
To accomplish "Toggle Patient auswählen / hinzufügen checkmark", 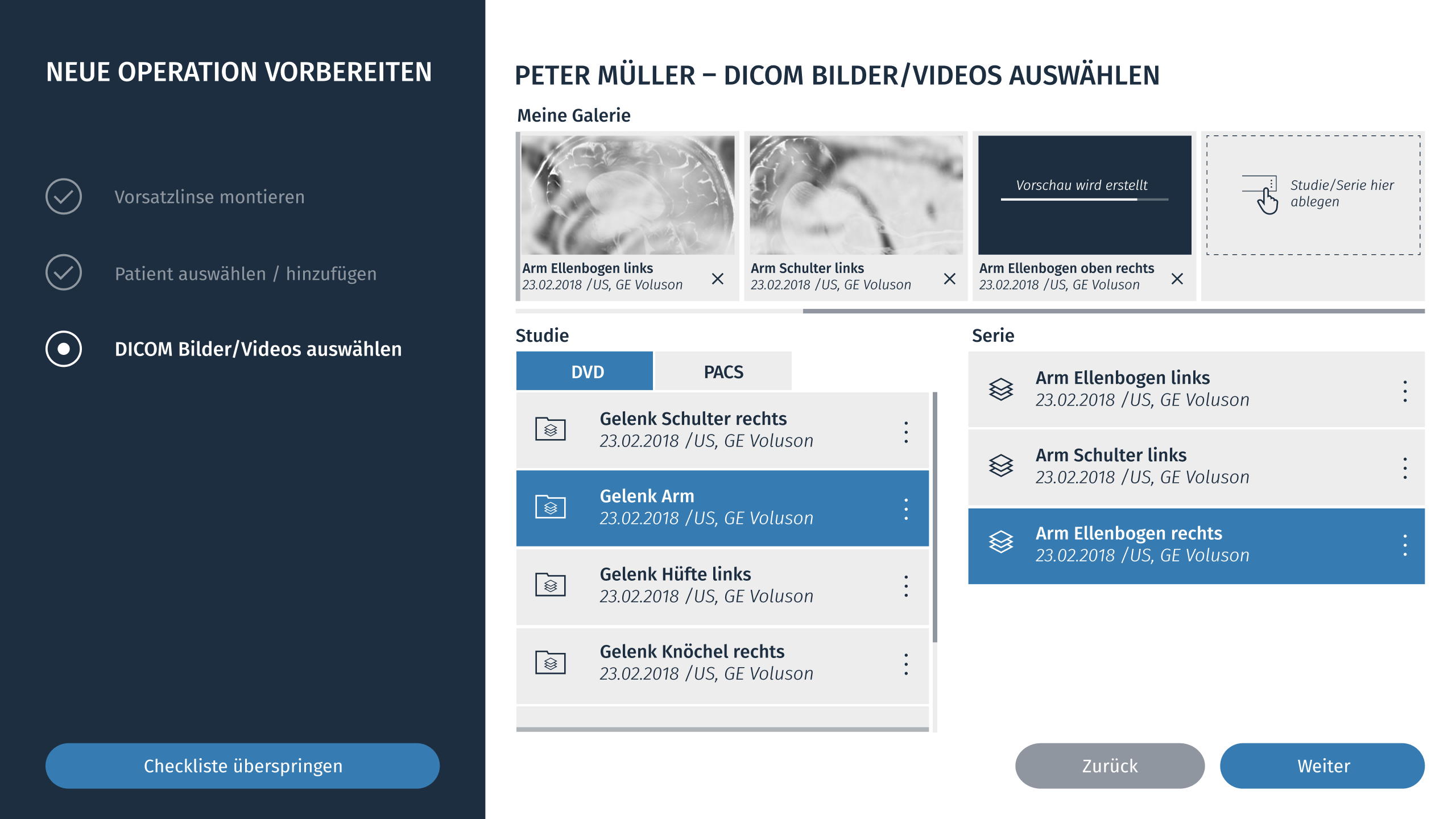I will point(64,273).
